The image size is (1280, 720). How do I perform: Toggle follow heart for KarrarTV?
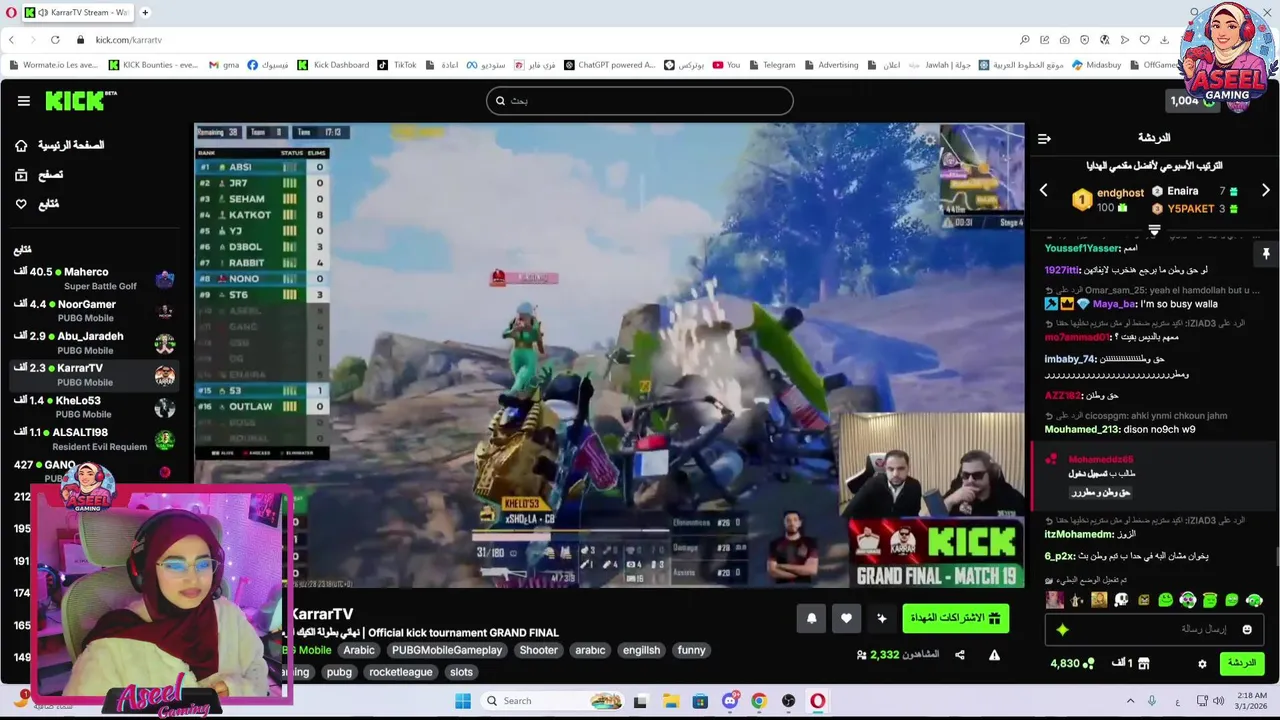(846, 618)
